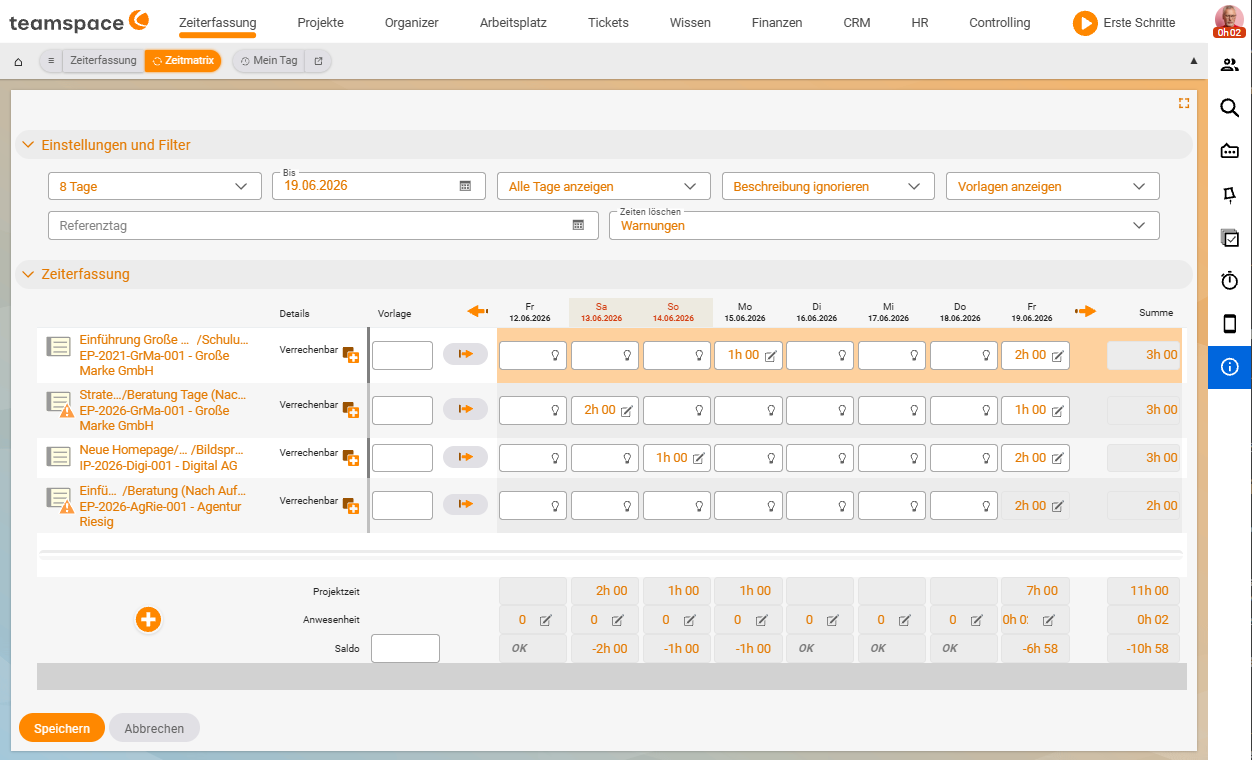Edit Anwesenheit for Friday 12.06.2026

545,620
